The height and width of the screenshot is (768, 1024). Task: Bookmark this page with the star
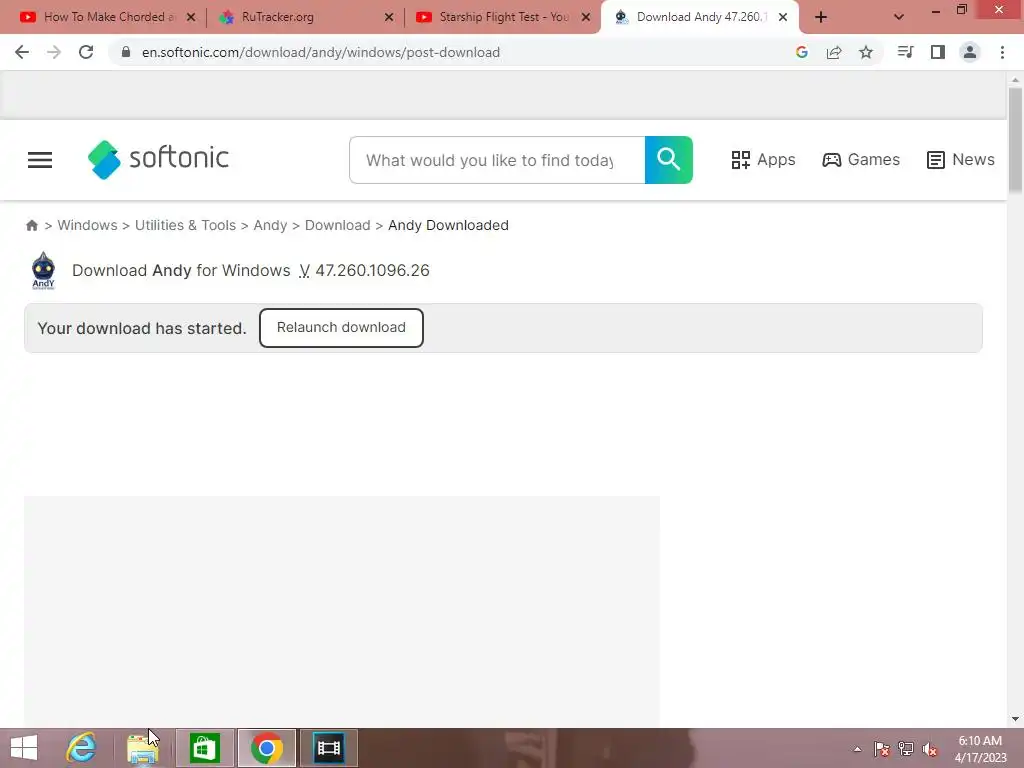(866, 52)
